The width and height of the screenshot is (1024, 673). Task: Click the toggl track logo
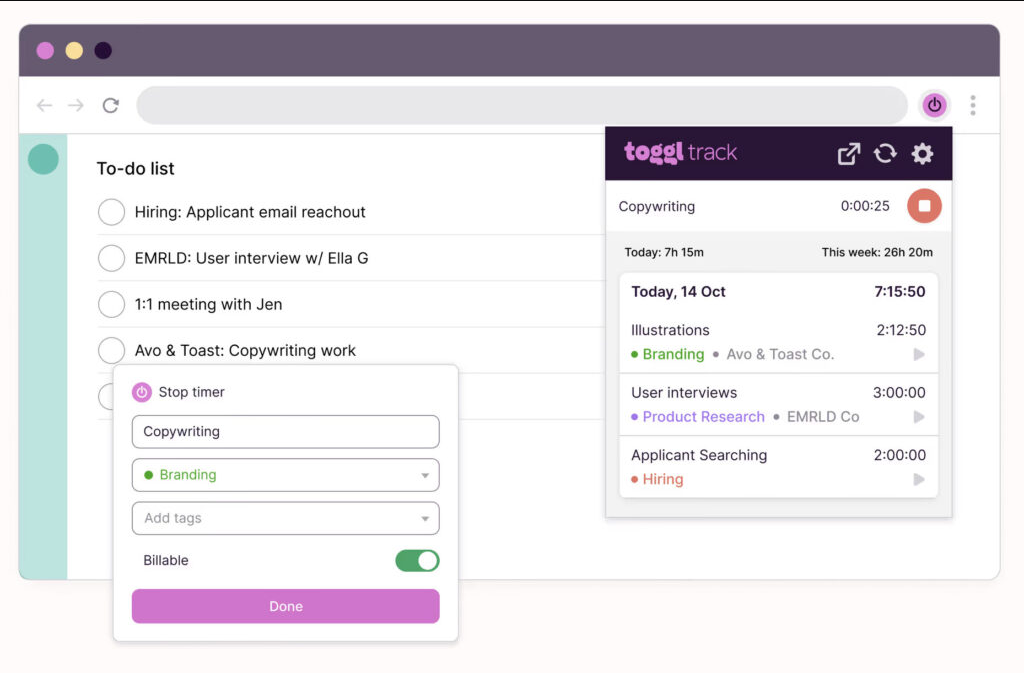pos(680,152)
